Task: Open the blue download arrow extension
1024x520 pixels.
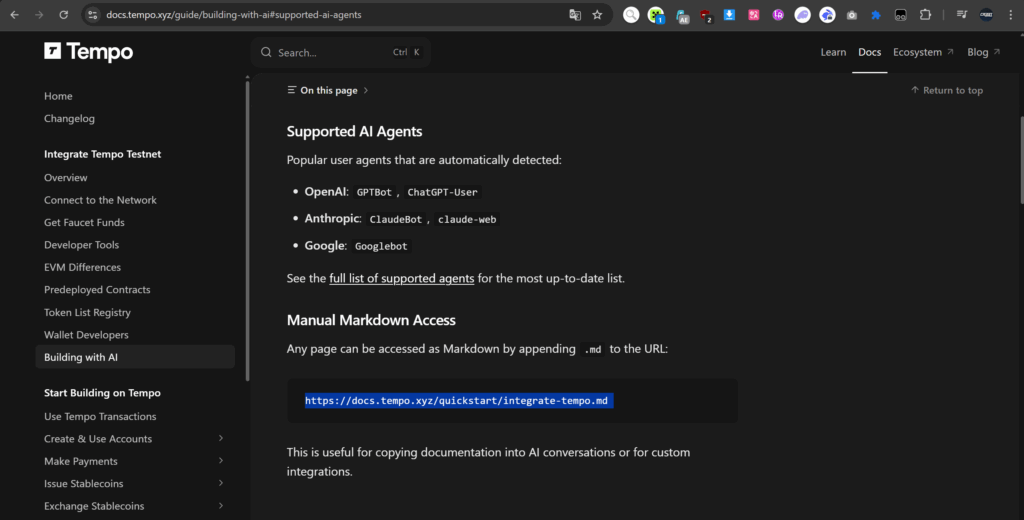Action: [729, 14]
